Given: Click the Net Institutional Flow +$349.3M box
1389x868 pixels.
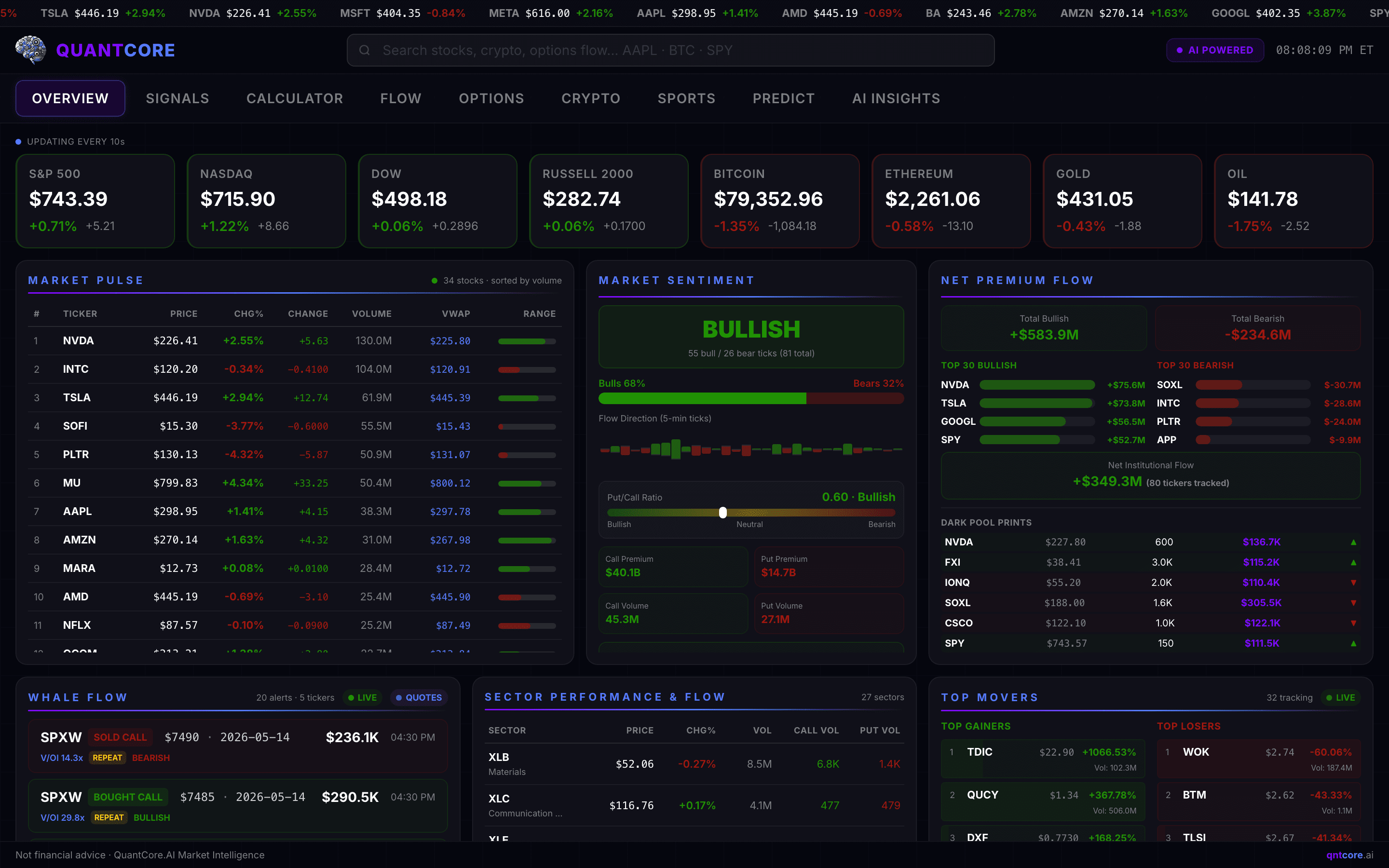Looking at the screenshot, I should (x=1150, y=475).
